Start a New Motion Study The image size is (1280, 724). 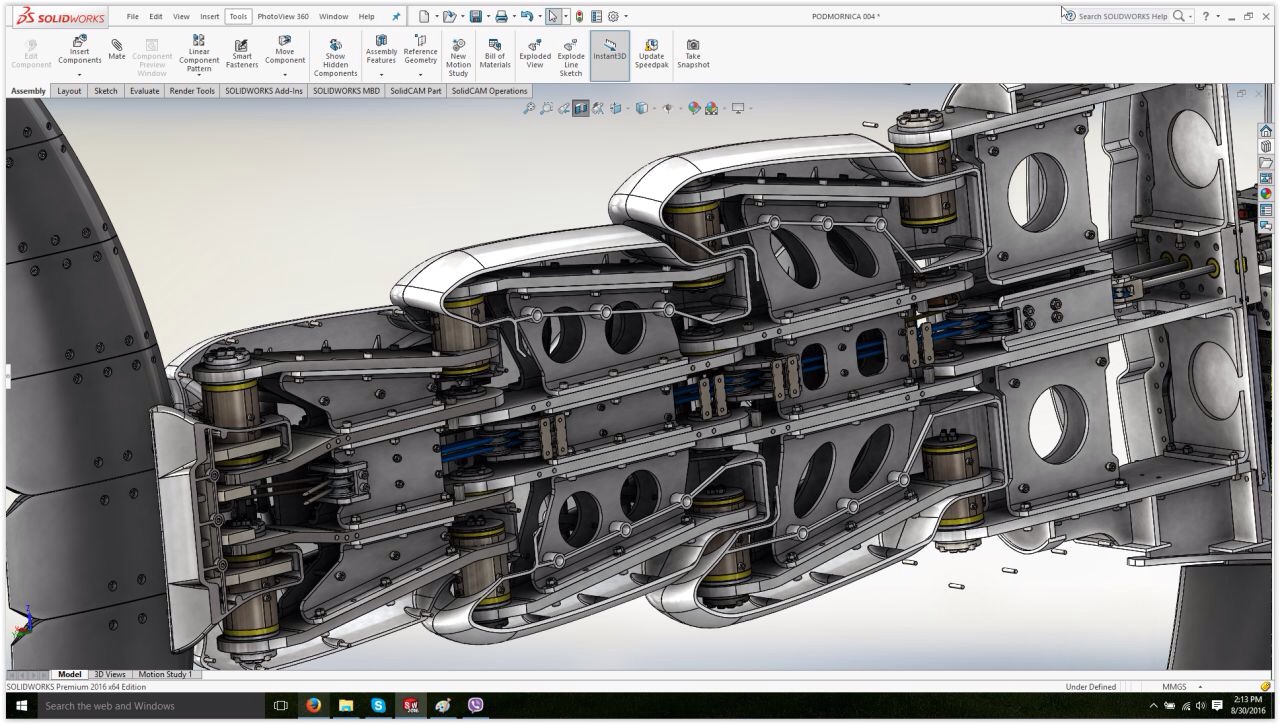tap(458, 59)
